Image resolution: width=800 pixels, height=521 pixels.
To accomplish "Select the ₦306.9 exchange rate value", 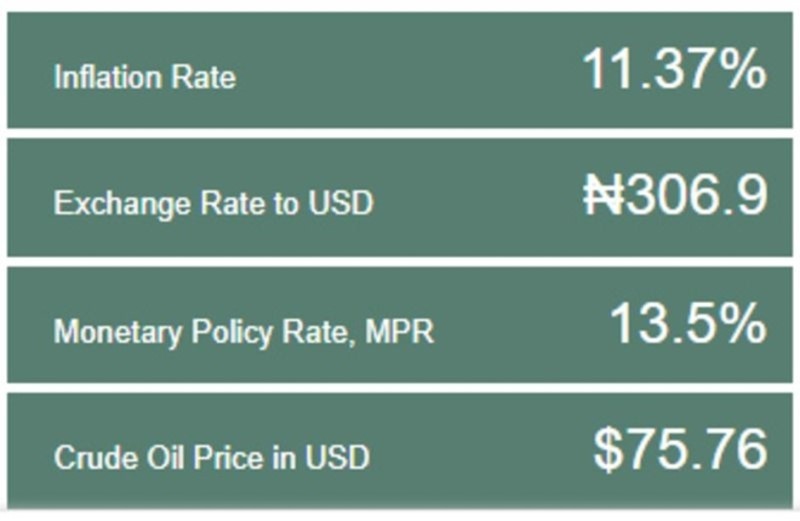I will point(675,198).
